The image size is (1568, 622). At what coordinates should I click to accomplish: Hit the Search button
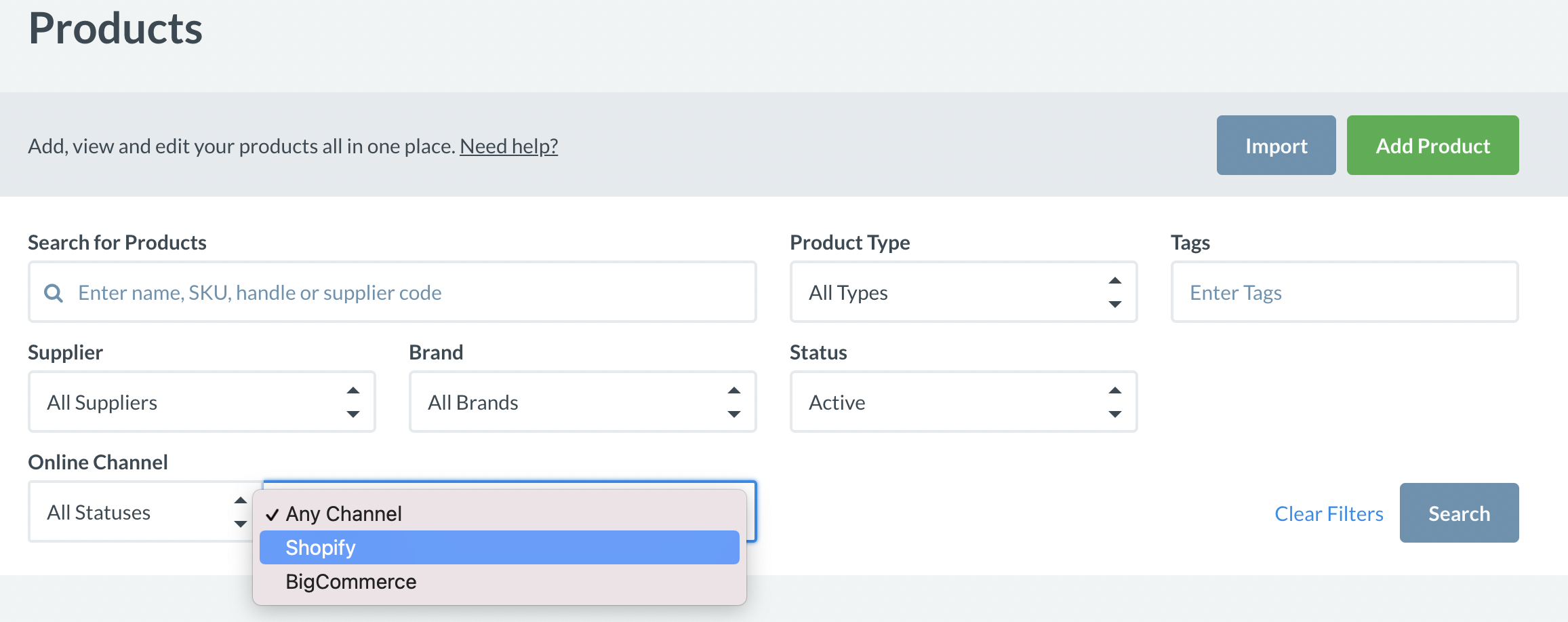(x=1458, y=513)
